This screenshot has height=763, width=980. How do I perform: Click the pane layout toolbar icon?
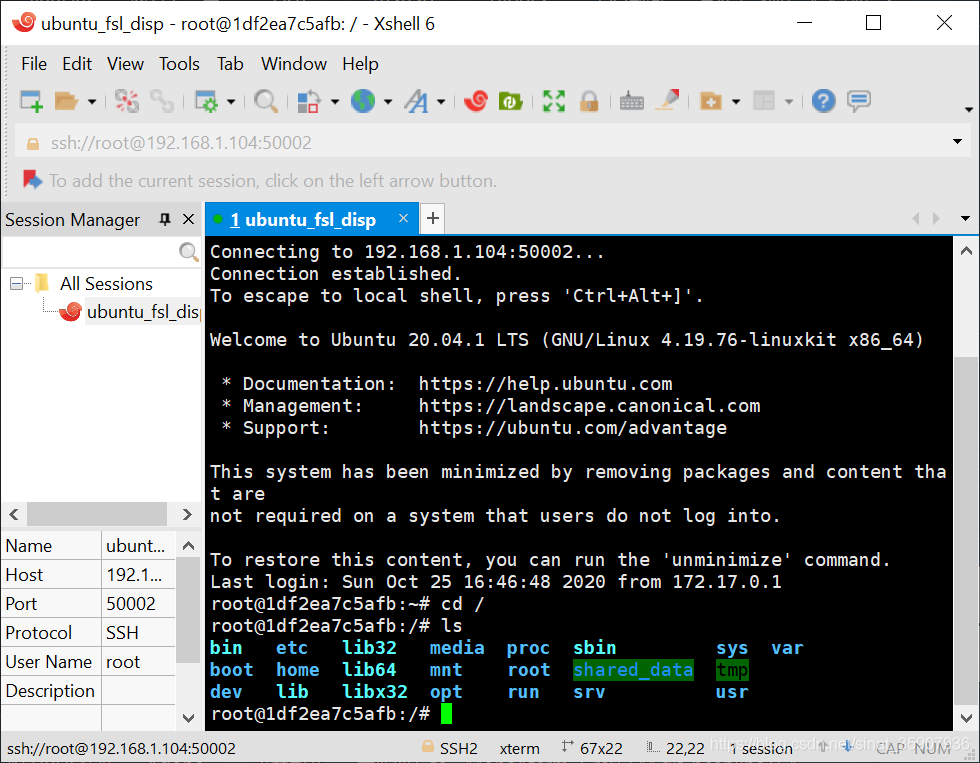click(764, 101)
